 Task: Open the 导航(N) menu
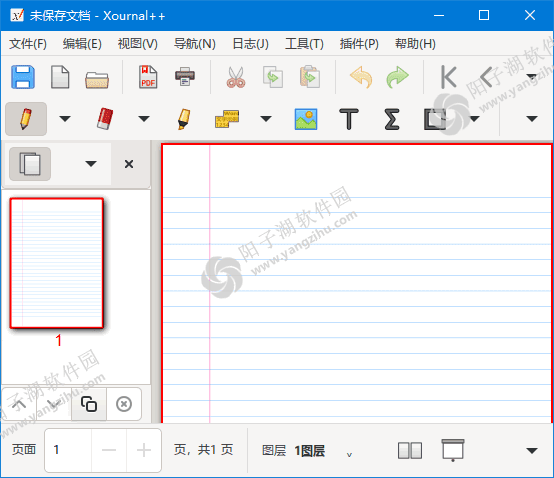pyautogui.click(x=195, y=44)
